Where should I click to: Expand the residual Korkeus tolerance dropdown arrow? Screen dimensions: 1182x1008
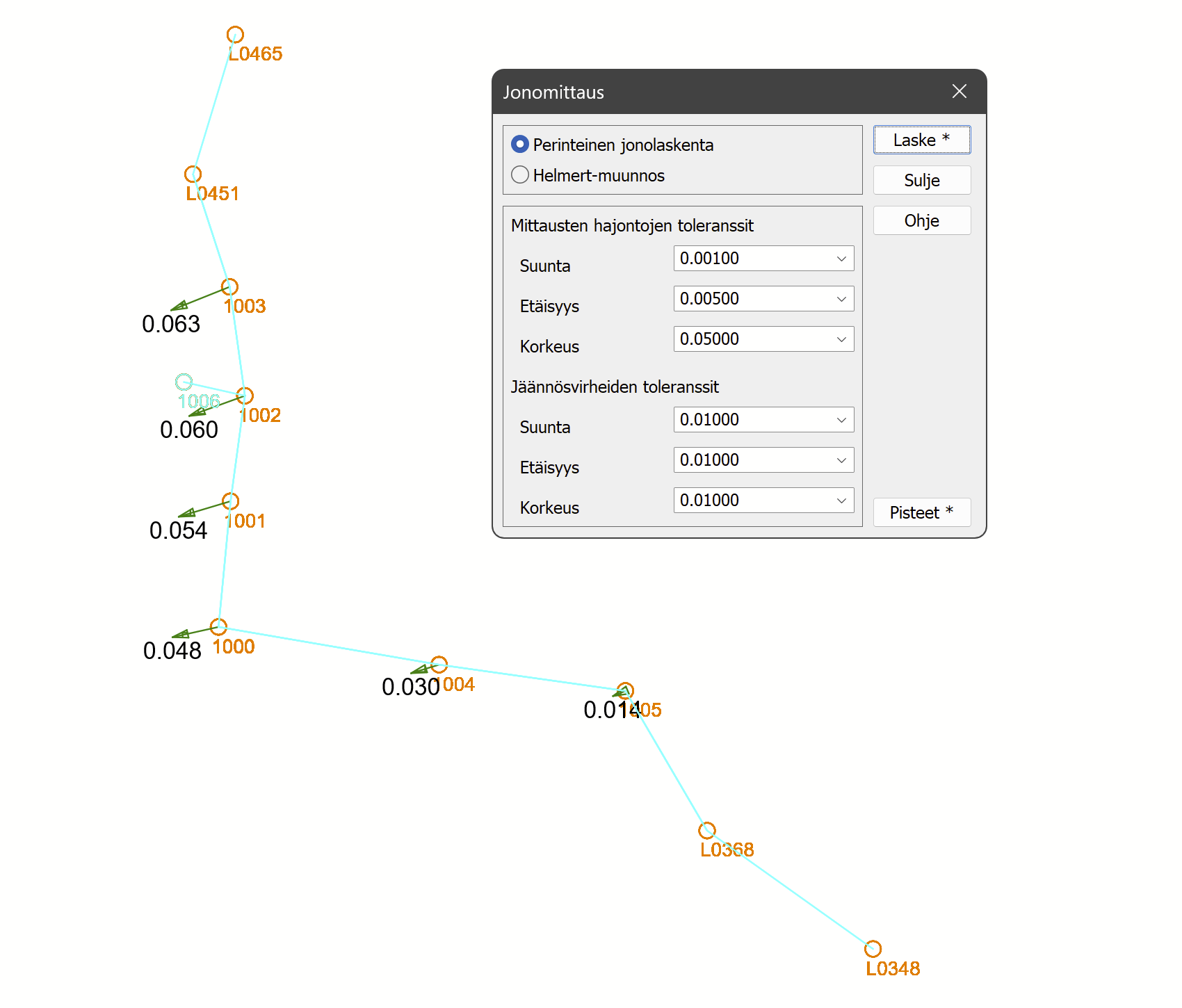click(x=841, y=501)
